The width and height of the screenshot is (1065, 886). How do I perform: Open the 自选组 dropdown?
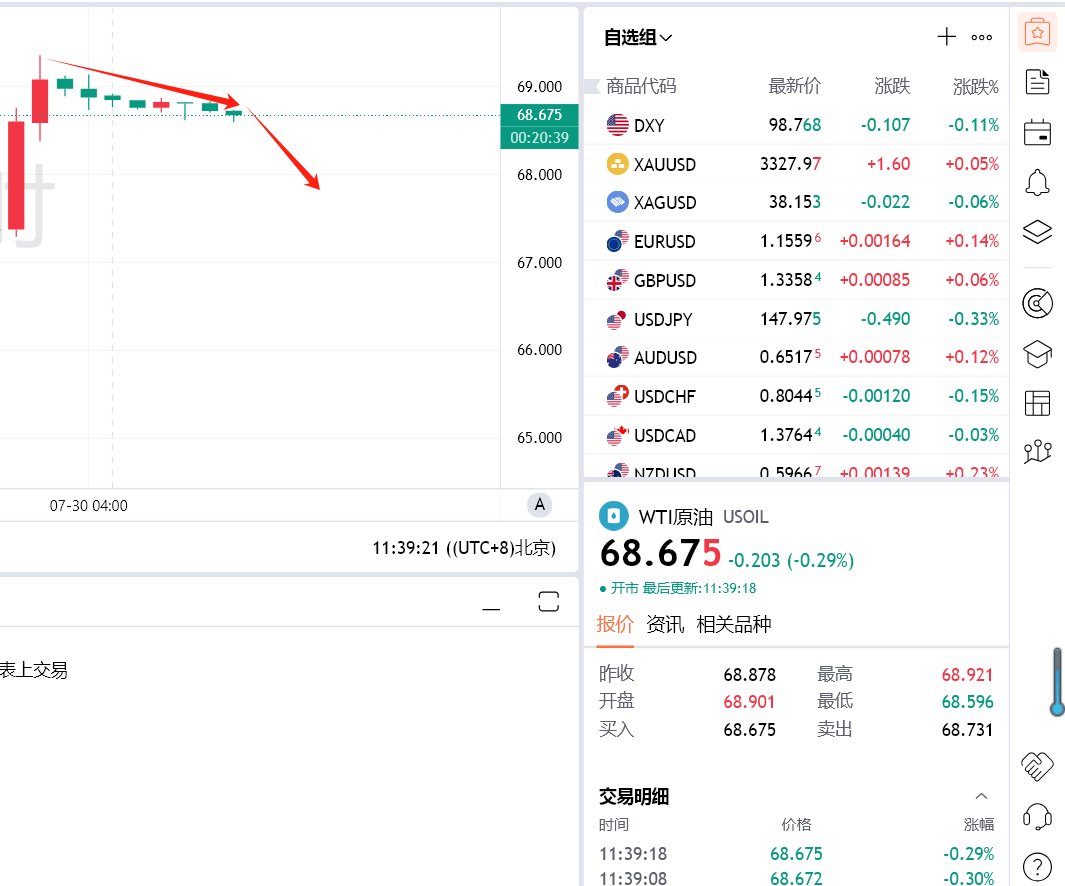coord(637,36)
